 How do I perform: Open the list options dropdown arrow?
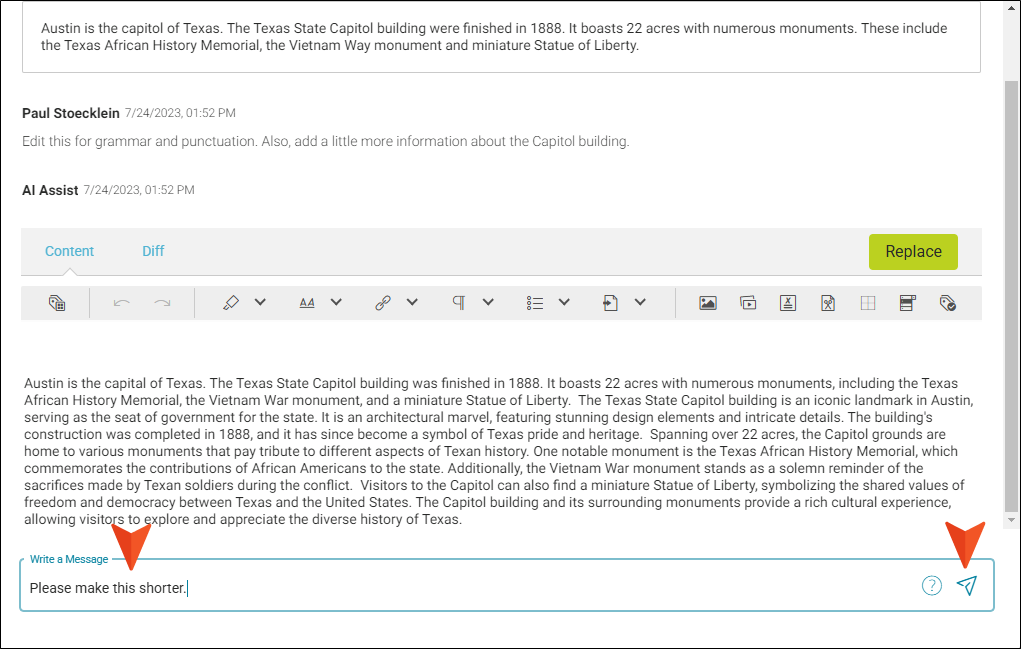pos(565,302)
